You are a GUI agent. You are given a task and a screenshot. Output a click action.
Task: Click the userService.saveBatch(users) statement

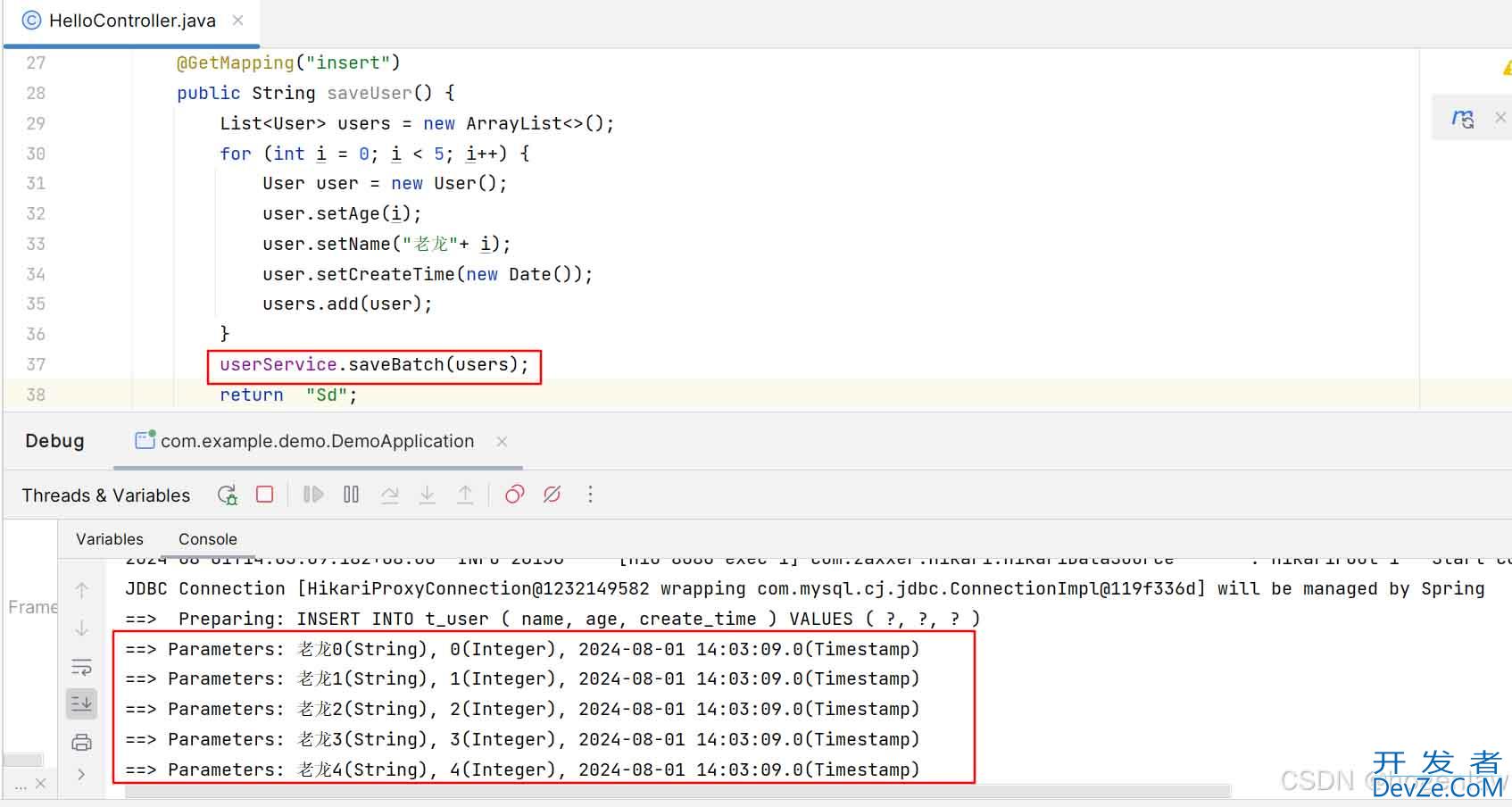tap(374, 364)
